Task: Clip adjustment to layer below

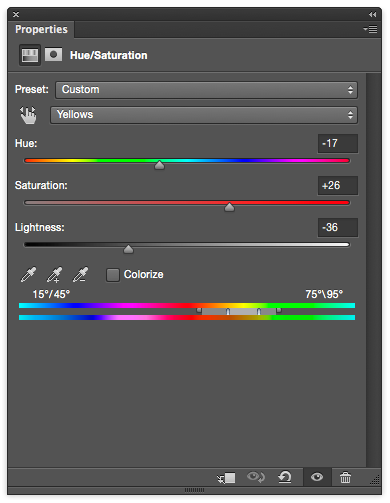Action: [x=226, y=478]
